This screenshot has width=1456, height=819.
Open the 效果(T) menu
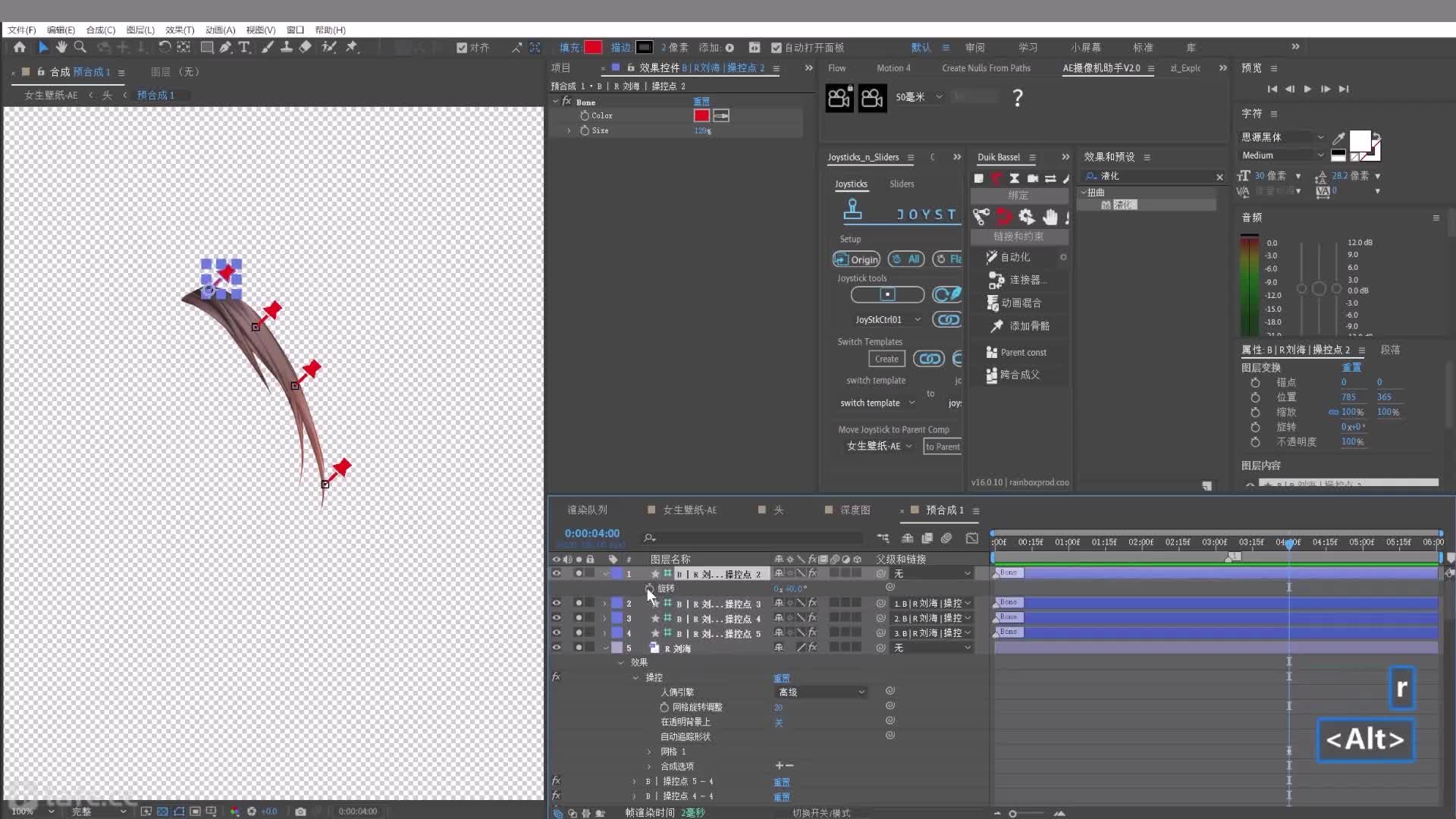180,30
